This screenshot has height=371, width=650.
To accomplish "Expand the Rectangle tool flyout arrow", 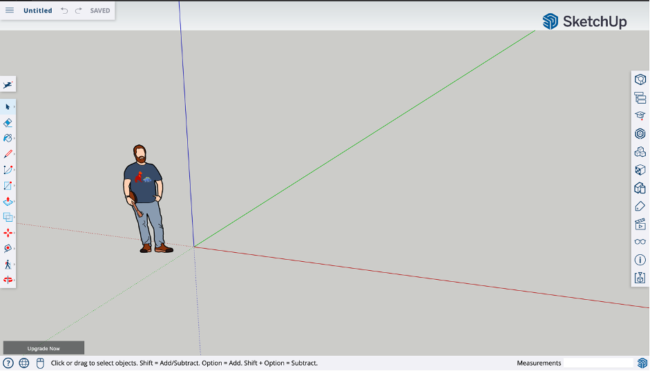I will (15, 186).
